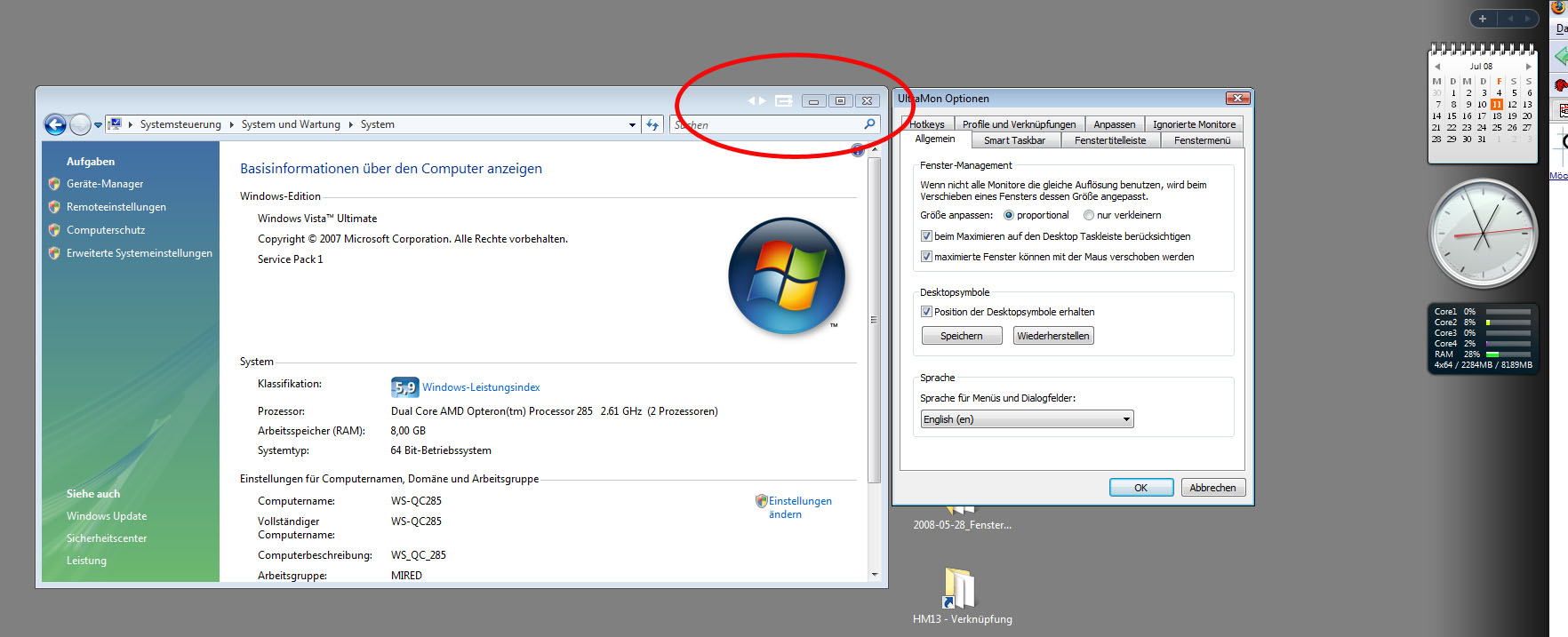
Task: Click the vertical scrollbar thumb in System window
Action: click(874, 319)
